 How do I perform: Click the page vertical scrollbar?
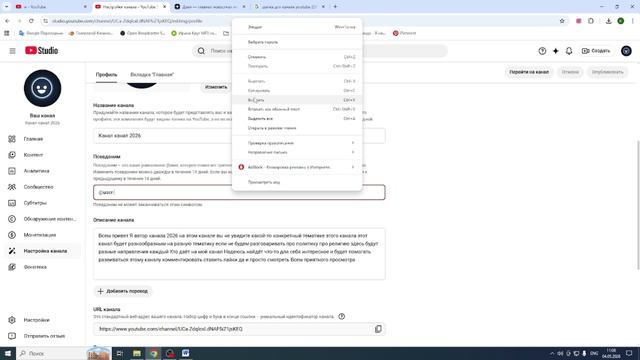click(638, 205)
